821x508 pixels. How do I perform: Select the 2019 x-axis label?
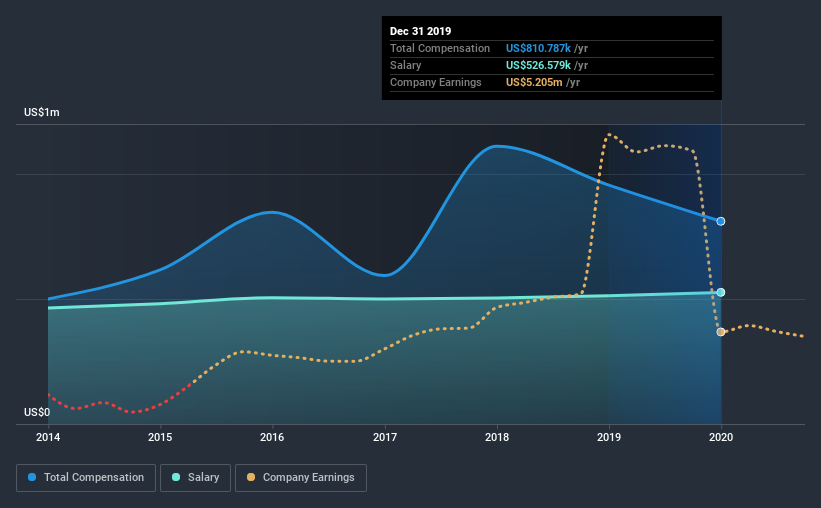(609, 437)
